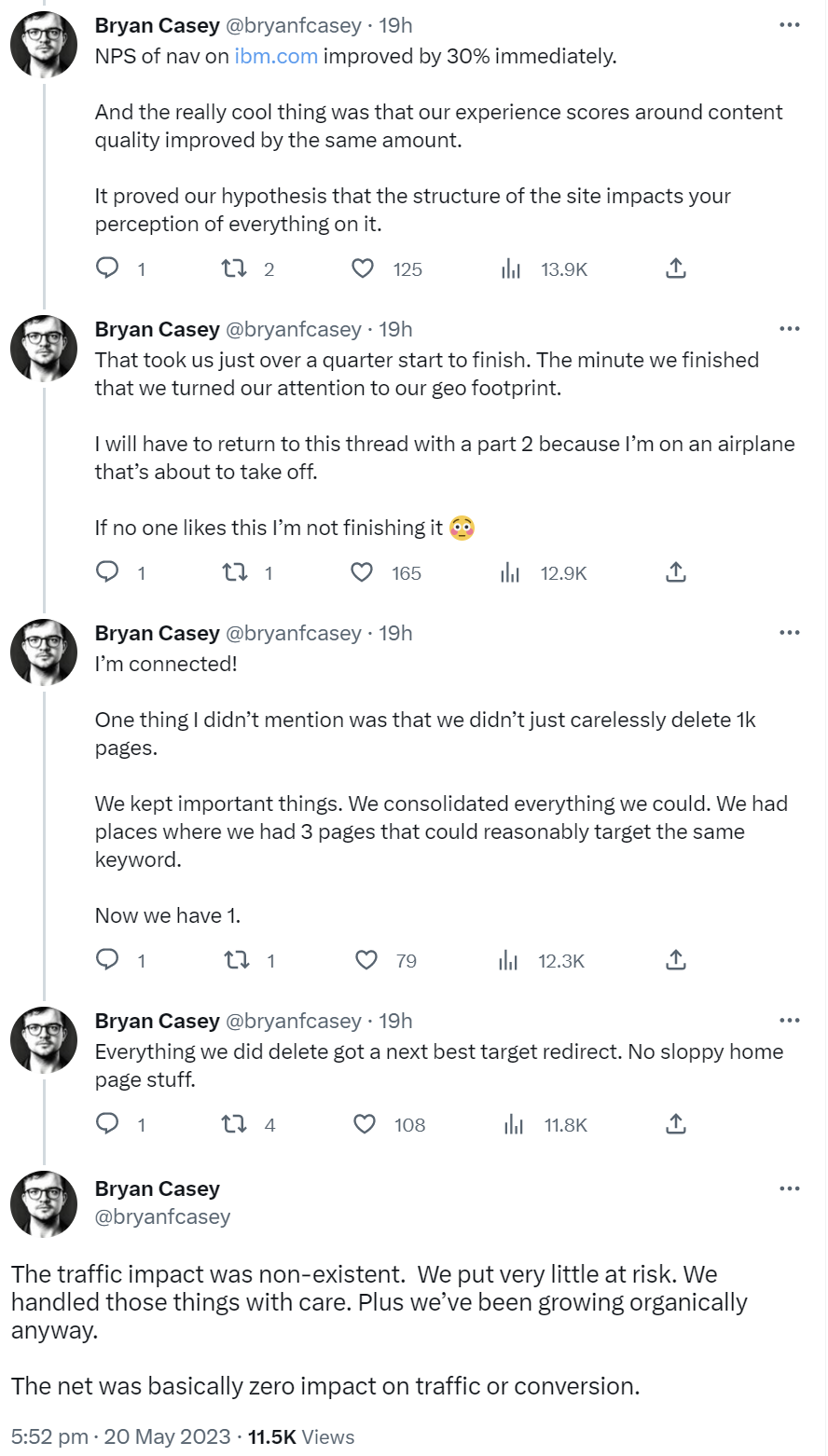Open the three-dot menu on the "I'm connected!" tweet

(x=789, y=633)
